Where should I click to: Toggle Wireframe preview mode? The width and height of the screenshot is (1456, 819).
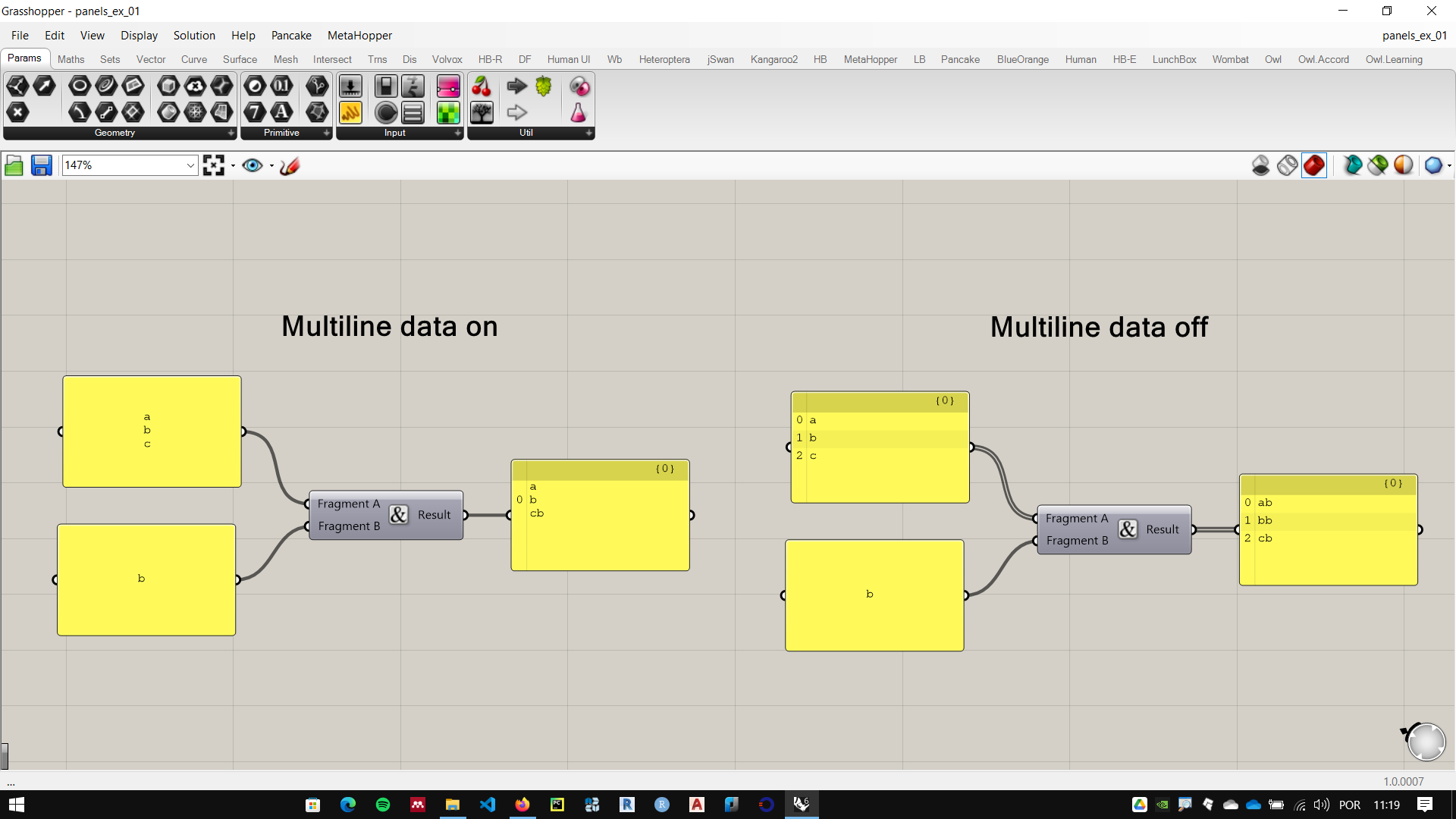(1287, 165)
